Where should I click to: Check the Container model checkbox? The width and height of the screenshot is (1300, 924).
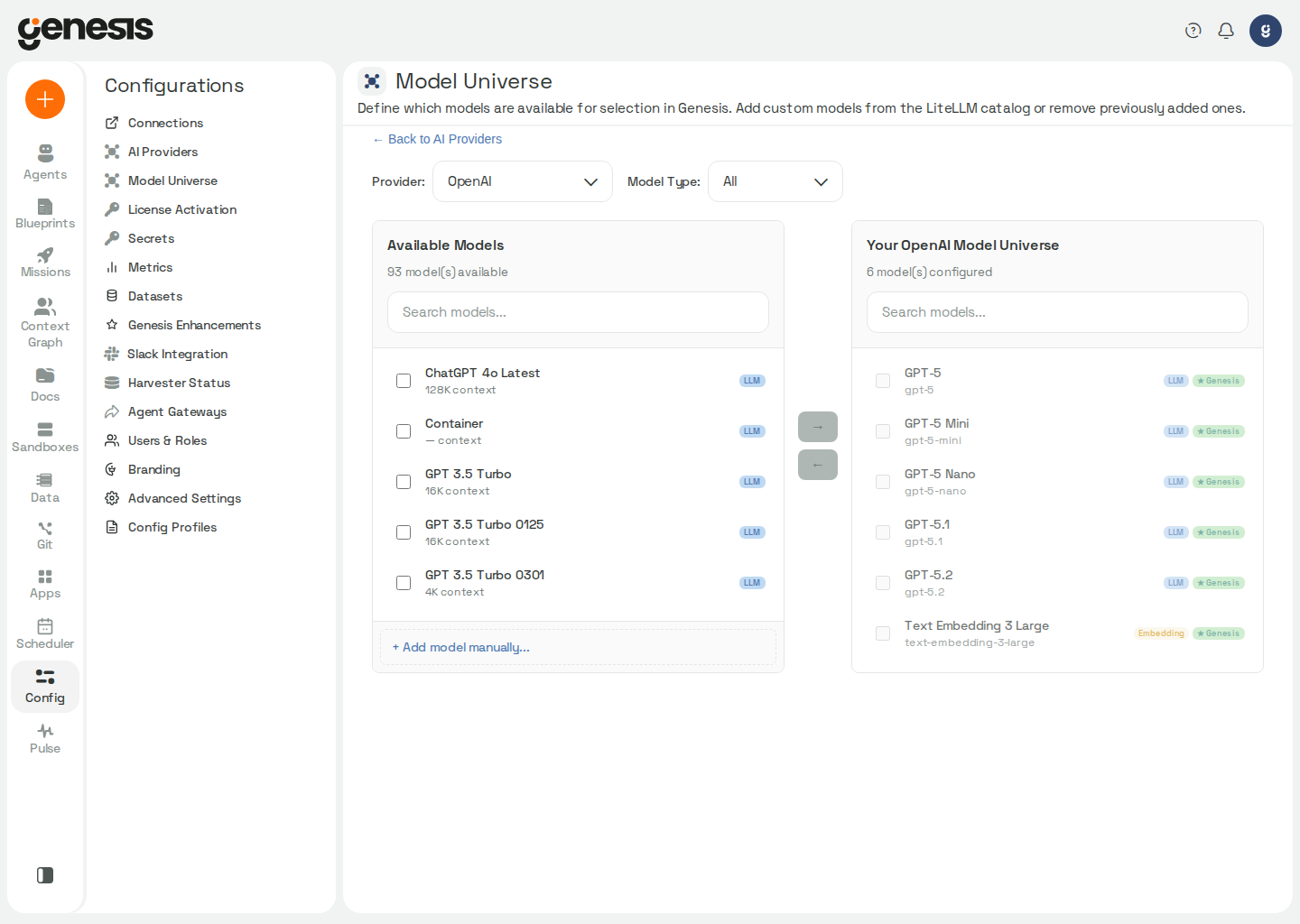point(404,431)
